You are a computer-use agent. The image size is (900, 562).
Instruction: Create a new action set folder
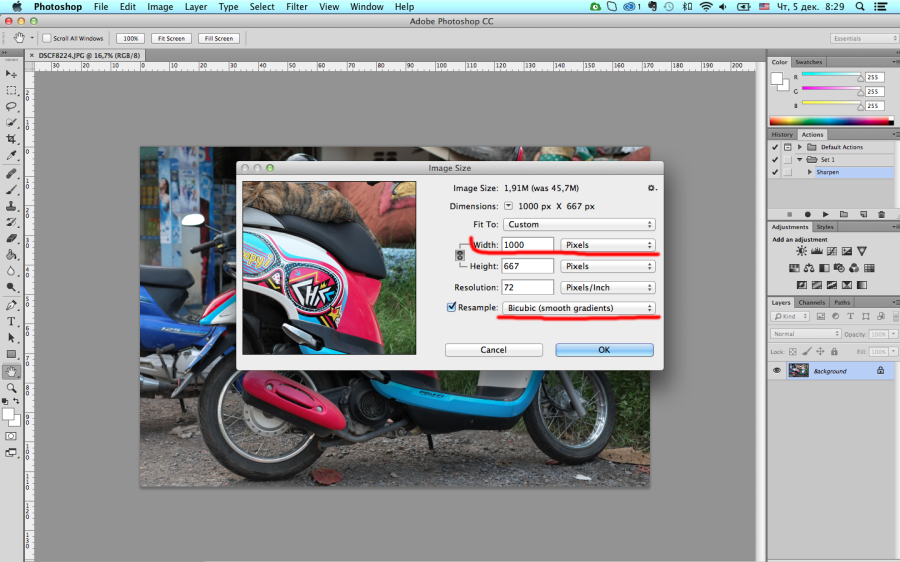844,214
